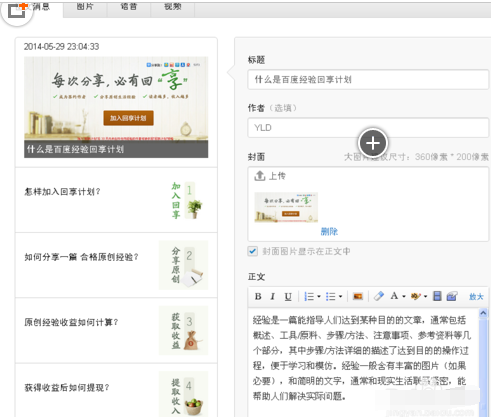Click the 分享原创 thumbnail numbered 2

coord(184,265)
